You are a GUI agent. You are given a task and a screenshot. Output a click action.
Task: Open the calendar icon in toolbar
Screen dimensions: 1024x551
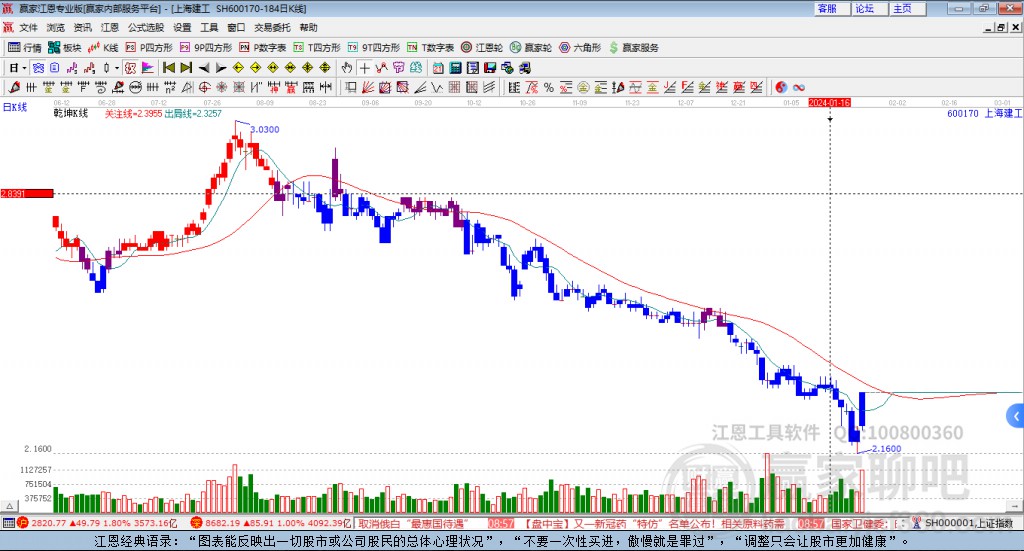(438, 68)
